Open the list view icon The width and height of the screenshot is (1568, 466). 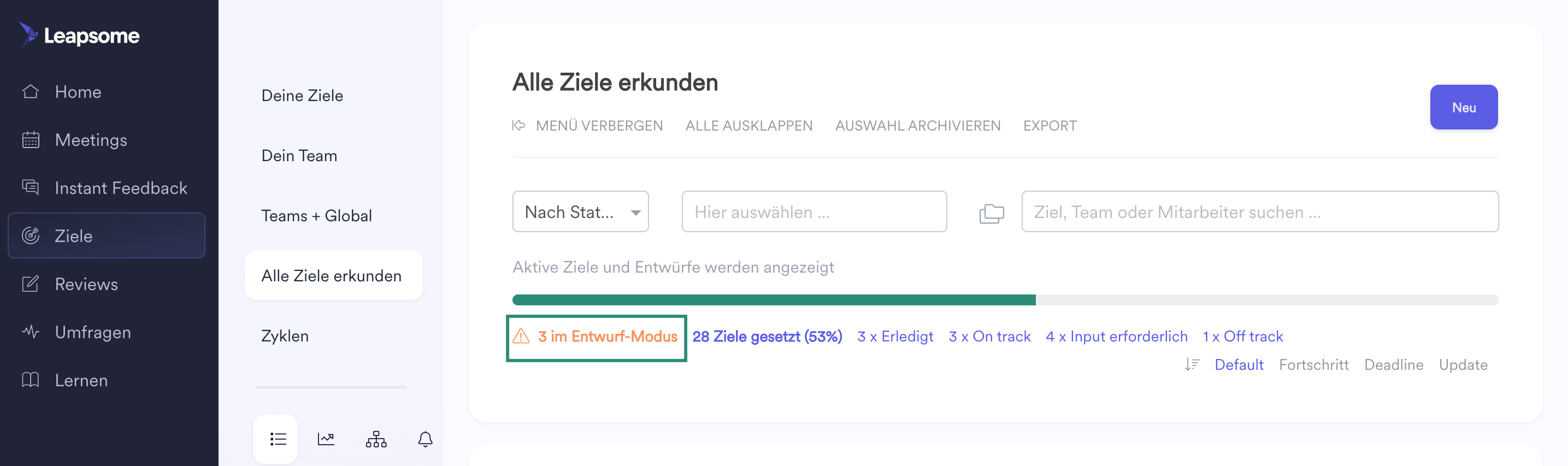(278, 439)
